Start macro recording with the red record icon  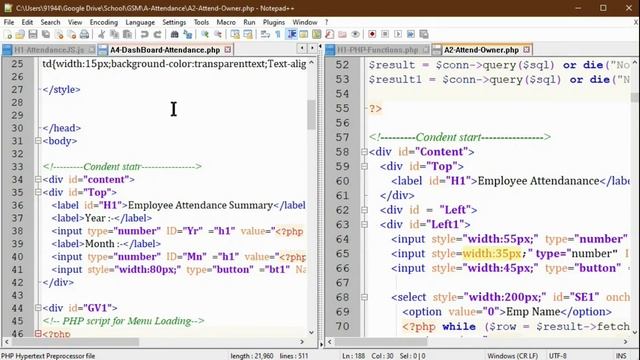[372, 35]
